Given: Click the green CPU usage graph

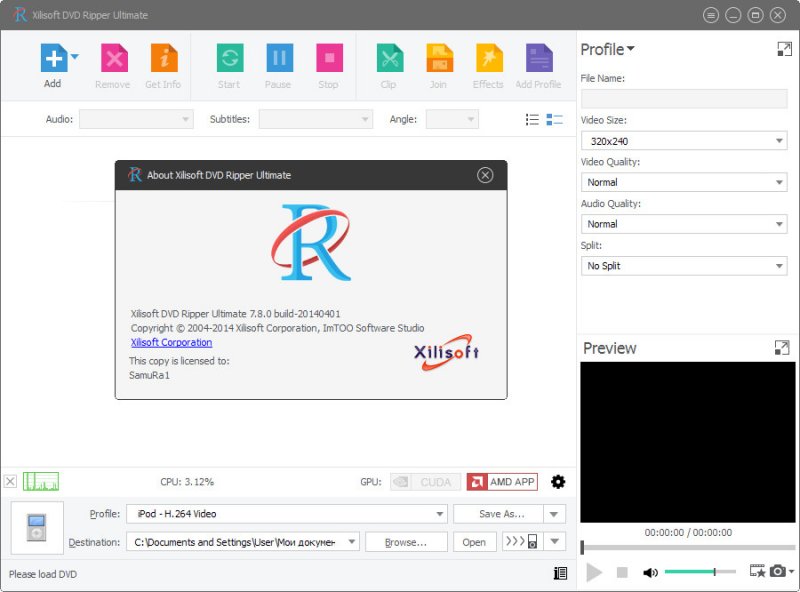Looking at the screenshot, I should 41,481.
